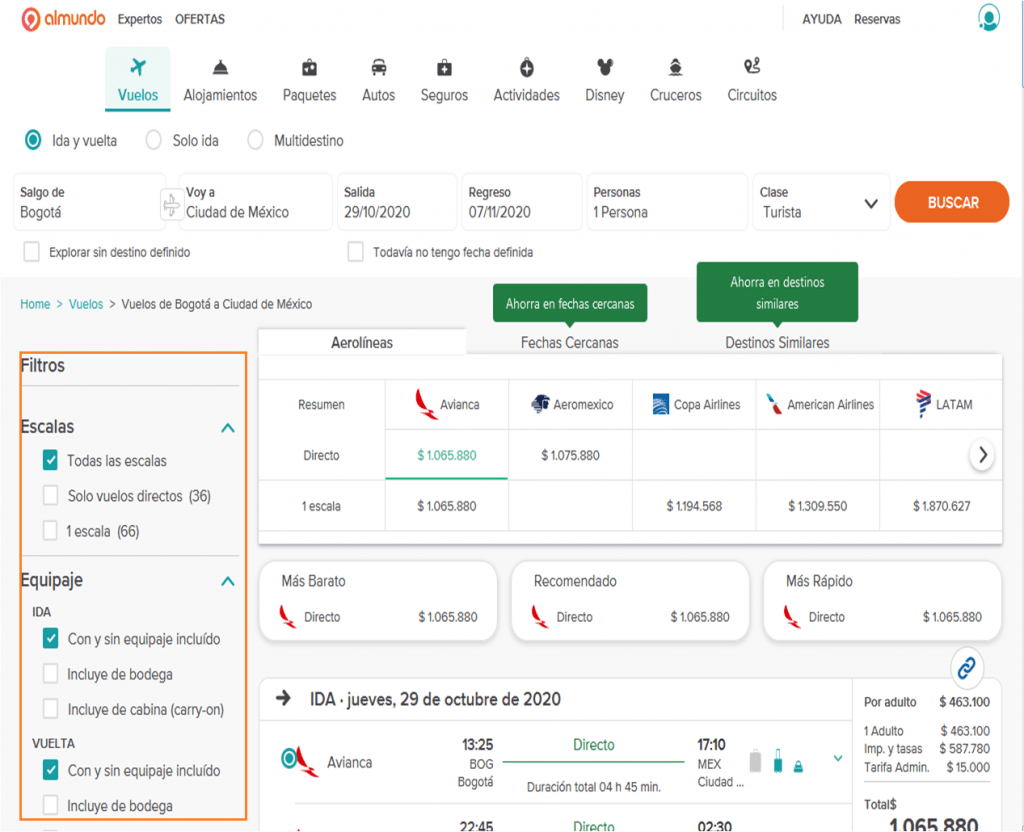The image size is (1024, 832).
Task: Click the Aeromexico logo in airline table
Action: 540,404
